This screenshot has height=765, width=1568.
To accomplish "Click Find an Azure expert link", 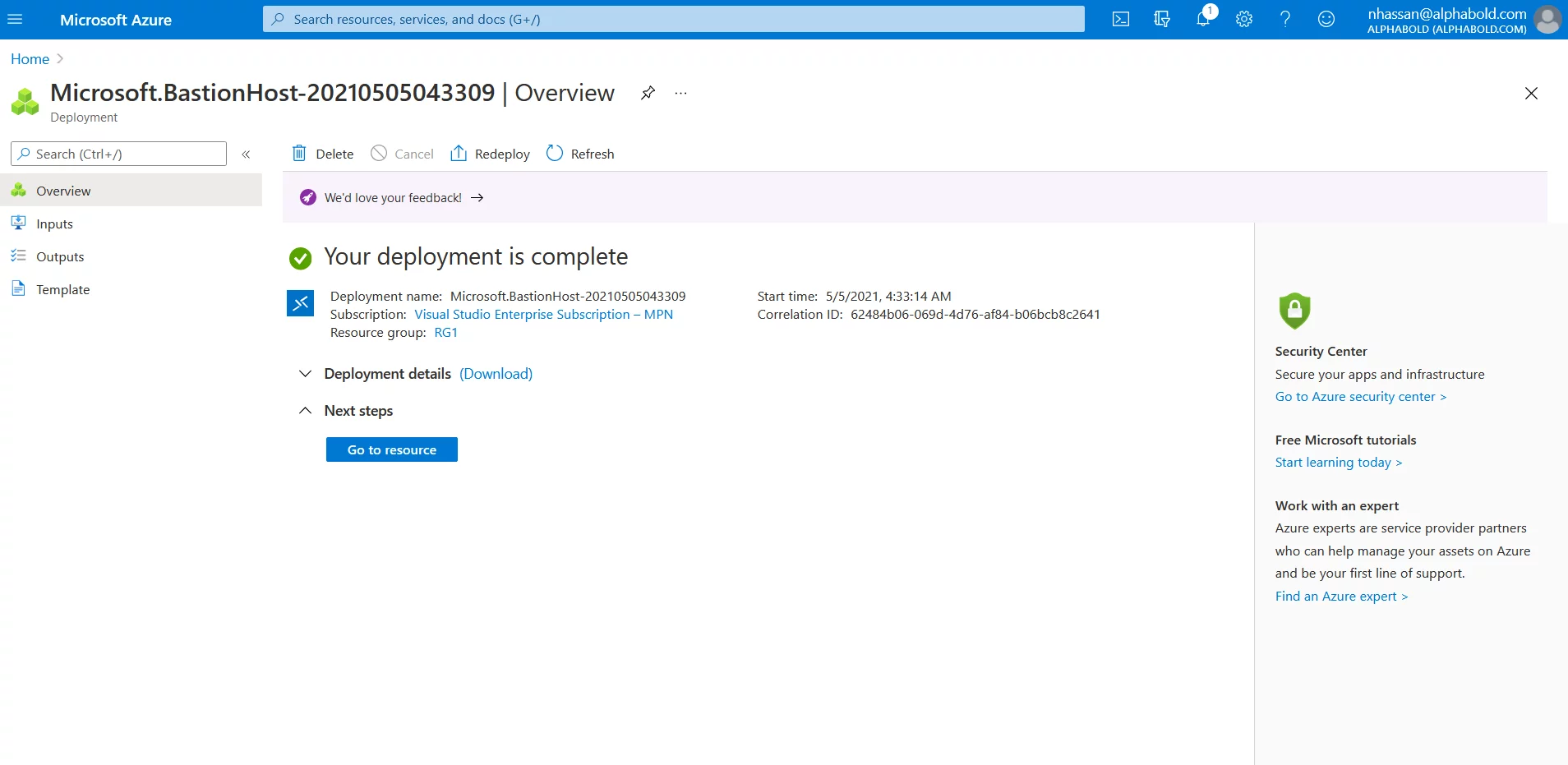I will pos(1341,597).
